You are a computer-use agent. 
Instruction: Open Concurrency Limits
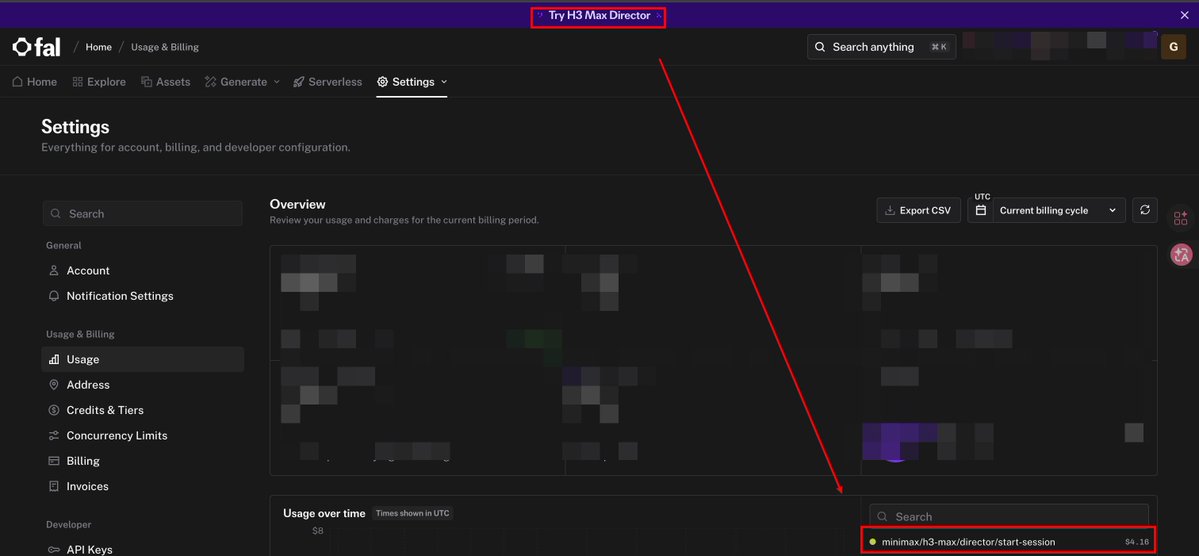(x=142, y=435)
